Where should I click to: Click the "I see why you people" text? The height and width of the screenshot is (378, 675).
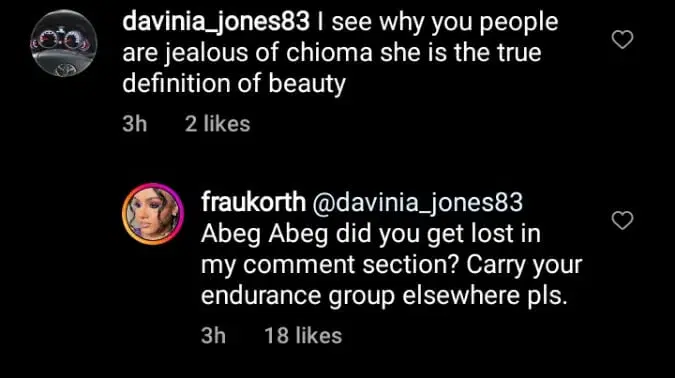point(437,22)
